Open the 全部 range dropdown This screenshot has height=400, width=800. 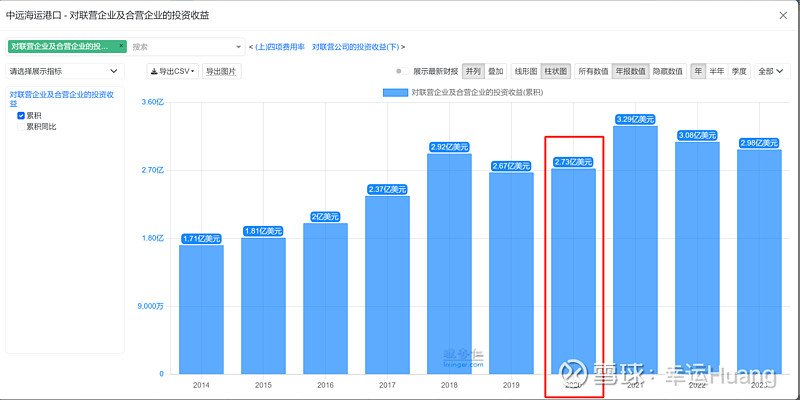(x=770, y=71)
